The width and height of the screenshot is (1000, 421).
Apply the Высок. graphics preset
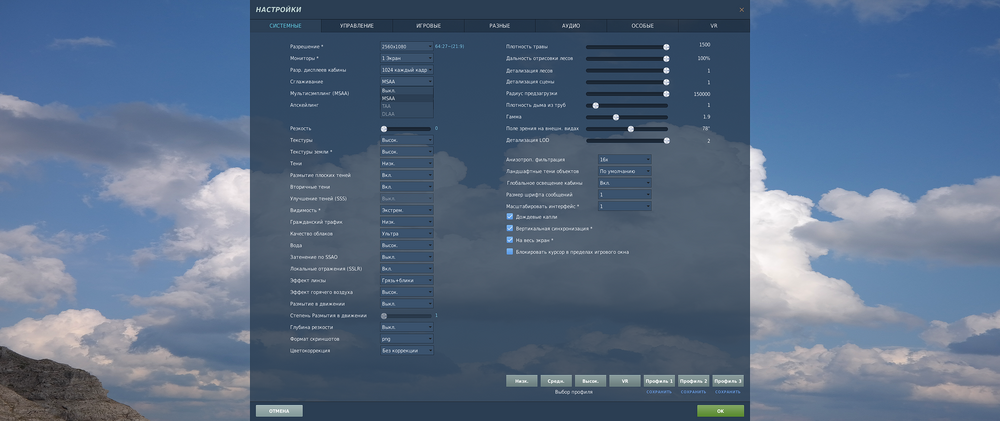pyautogui.click(x=591, y=381)
